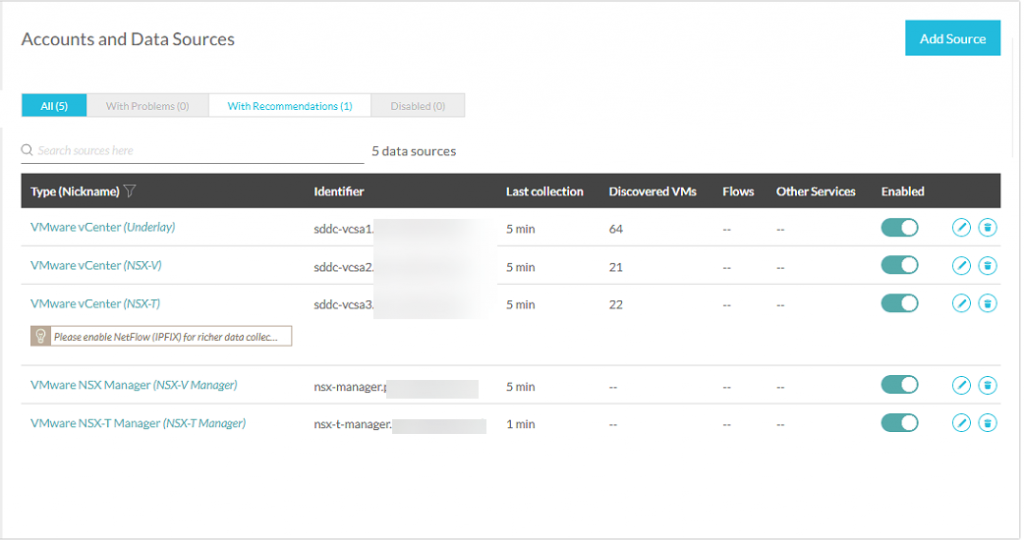Show the Disabled (0) tab

pos(418,106)
